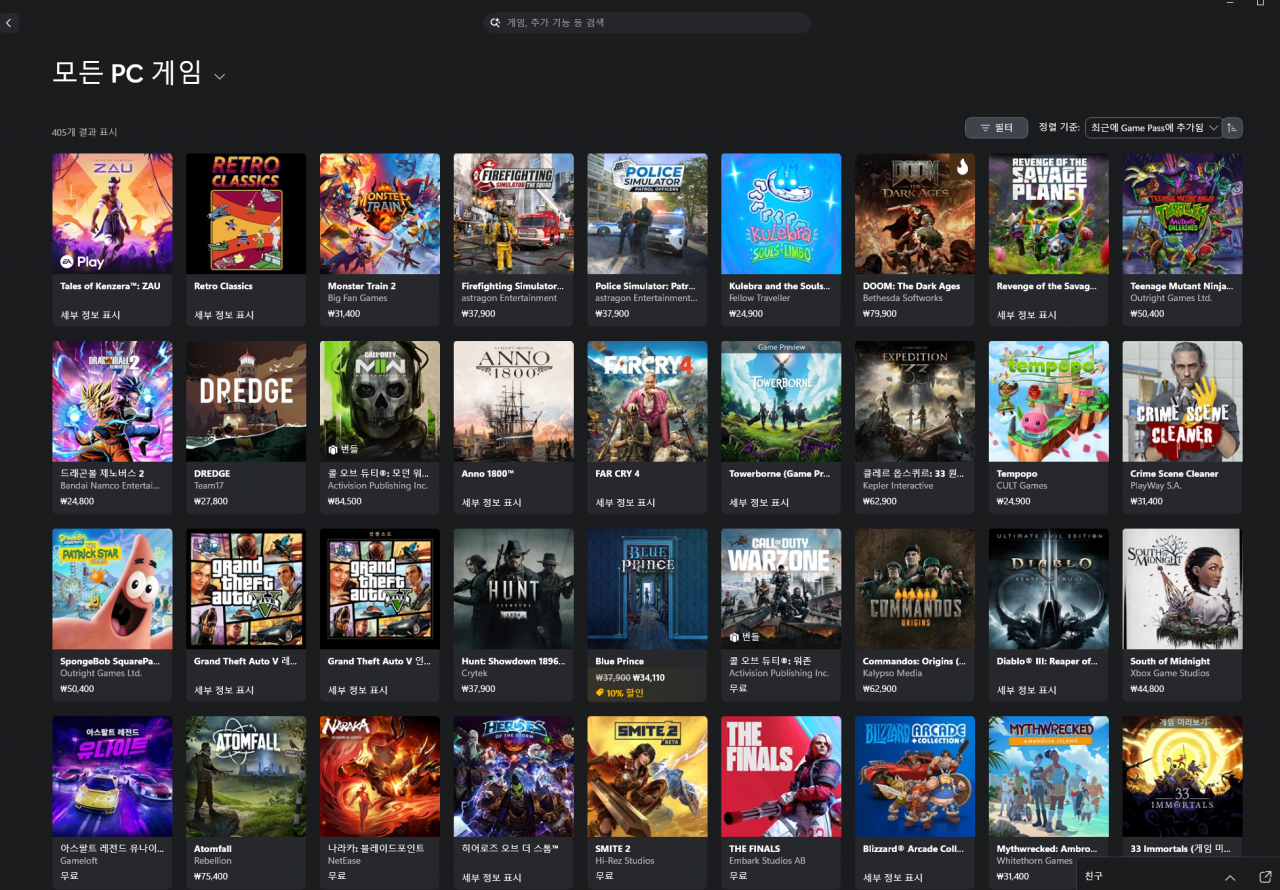Open Call of Duty MWII cover

click(x=380, y=401)
